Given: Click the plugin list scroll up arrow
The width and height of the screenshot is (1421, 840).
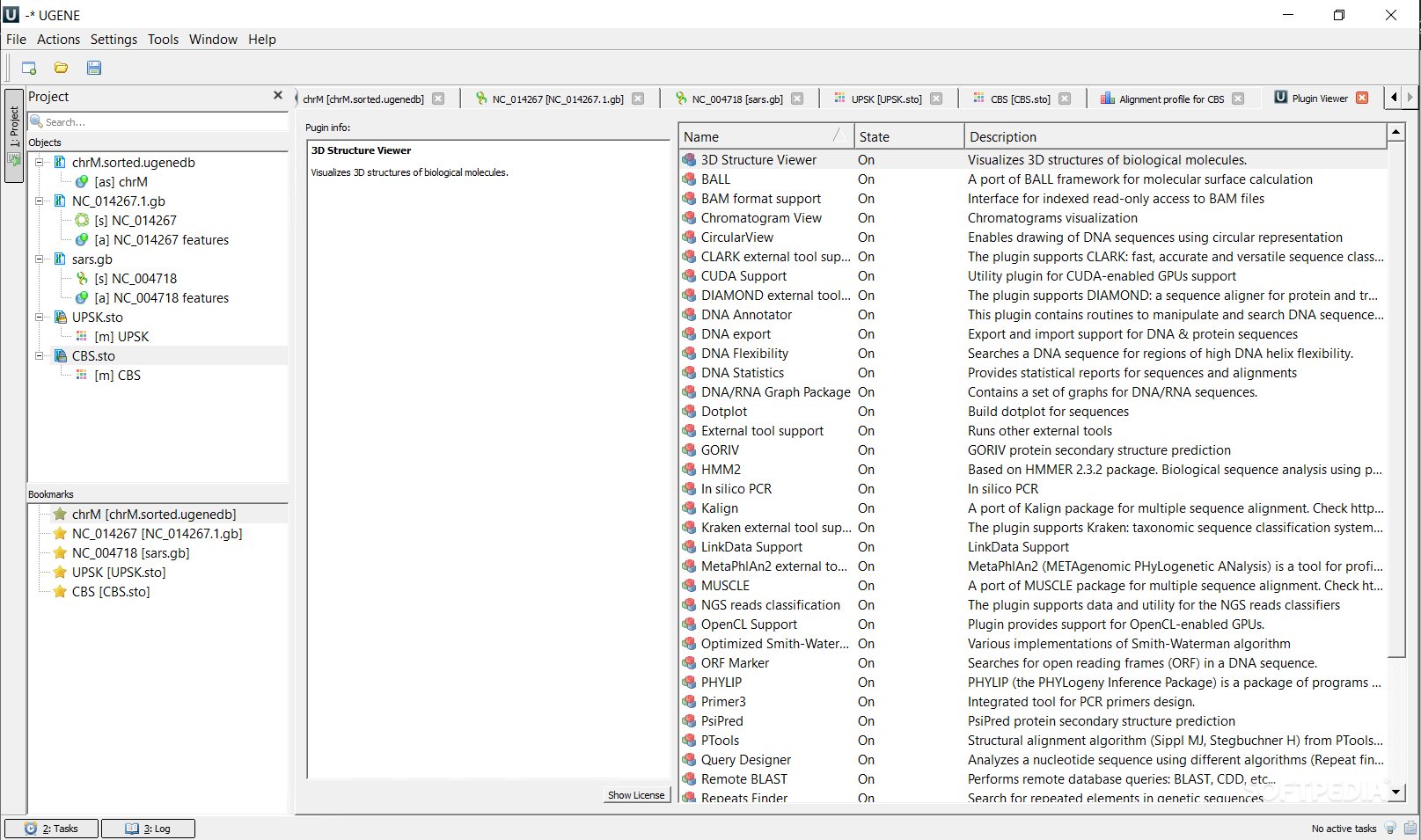Looking at the screenshot, I should click(x=1395, y=133).
